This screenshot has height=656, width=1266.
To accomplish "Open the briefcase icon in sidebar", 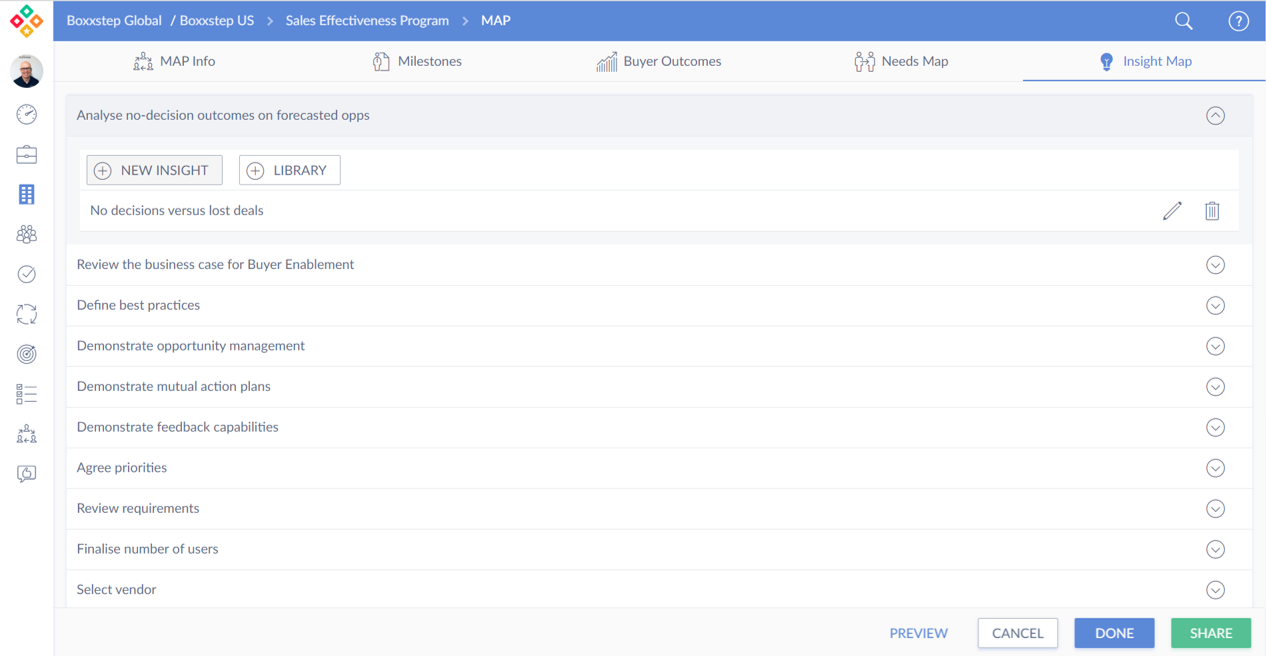I will click(27, 155).
